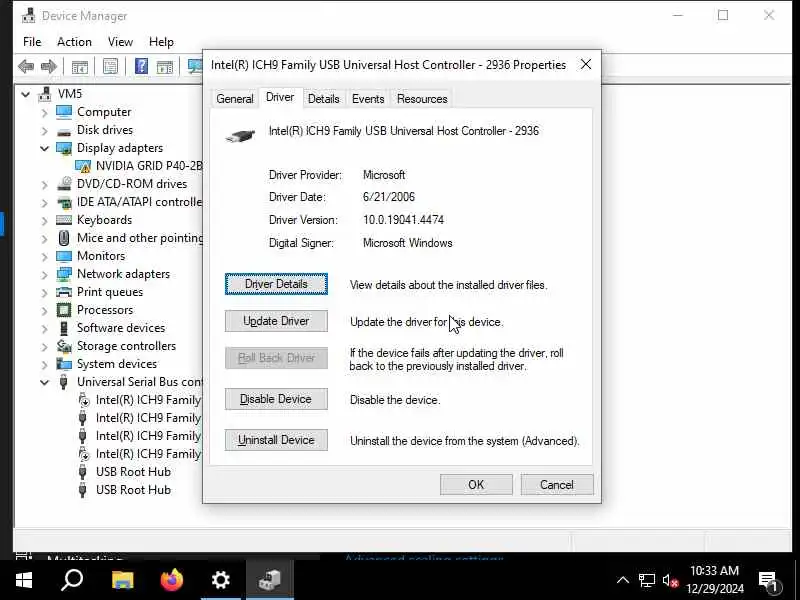
Task: Switch to the Details tab
Action: tap(323, 98)
